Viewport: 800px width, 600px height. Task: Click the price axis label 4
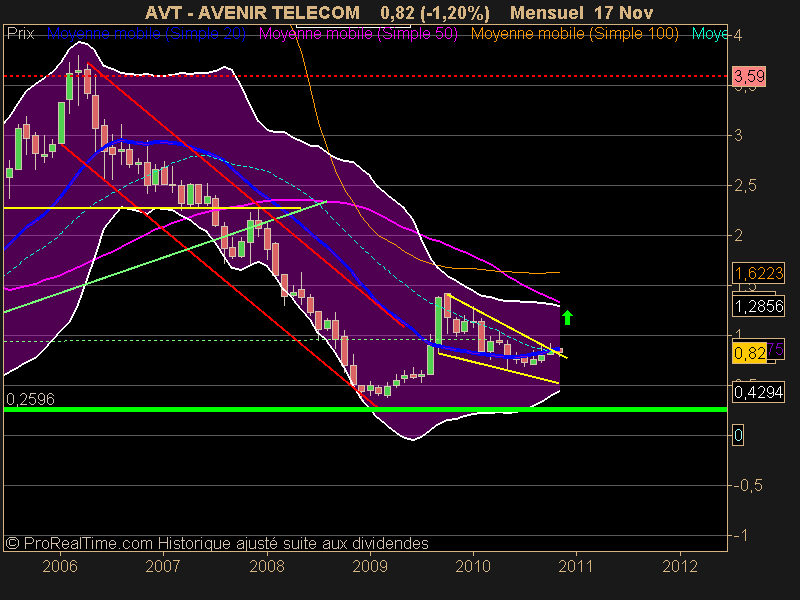point(738,35)
